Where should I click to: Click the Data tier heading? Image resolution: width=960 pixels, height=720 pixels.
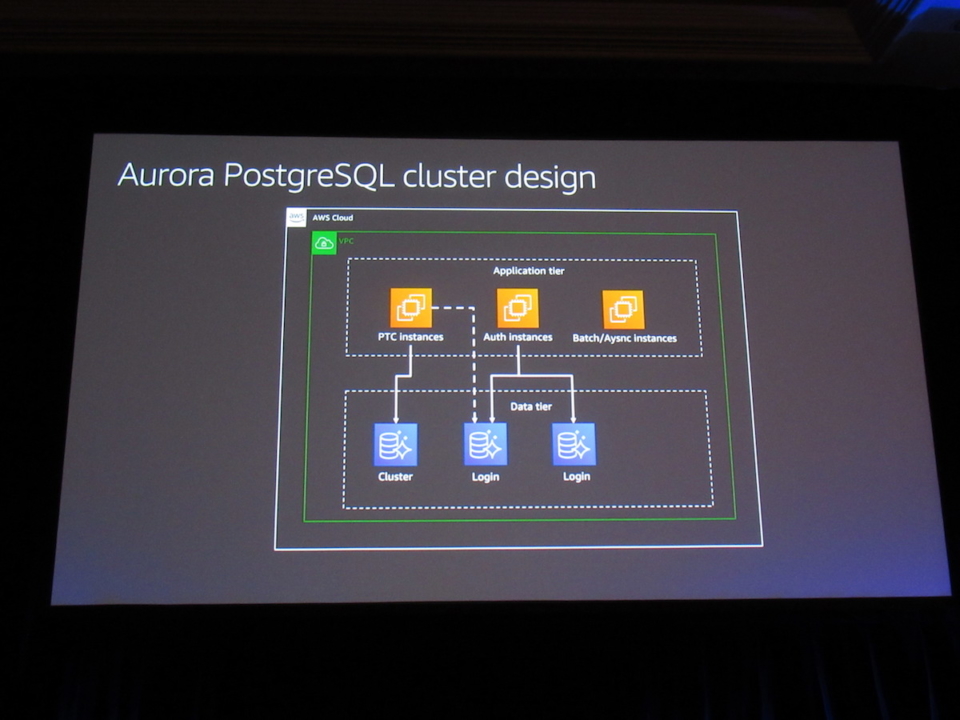[x=531, y=407]
